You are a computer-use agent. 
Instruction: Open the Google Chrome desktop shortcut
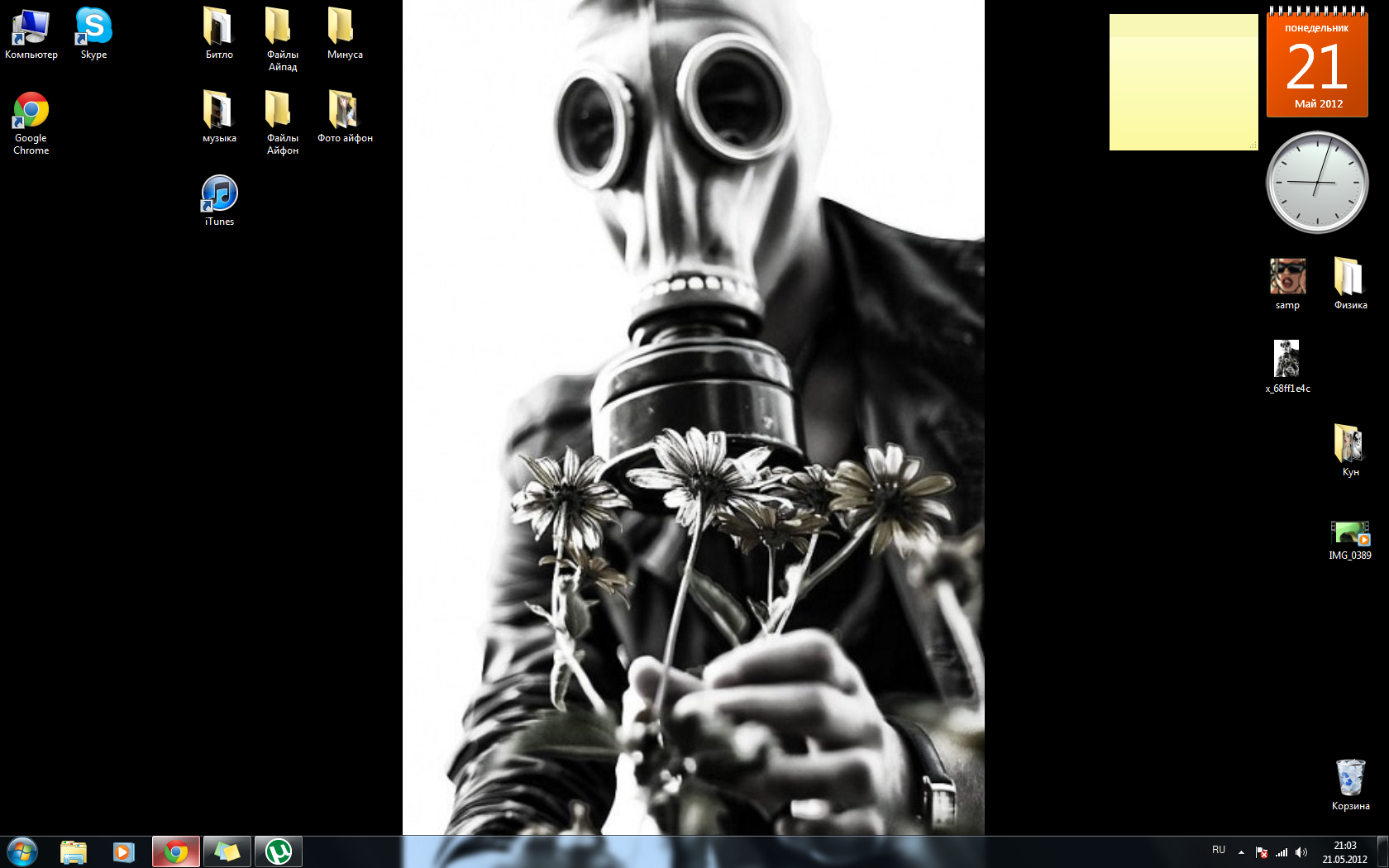(x=31, y=123)
